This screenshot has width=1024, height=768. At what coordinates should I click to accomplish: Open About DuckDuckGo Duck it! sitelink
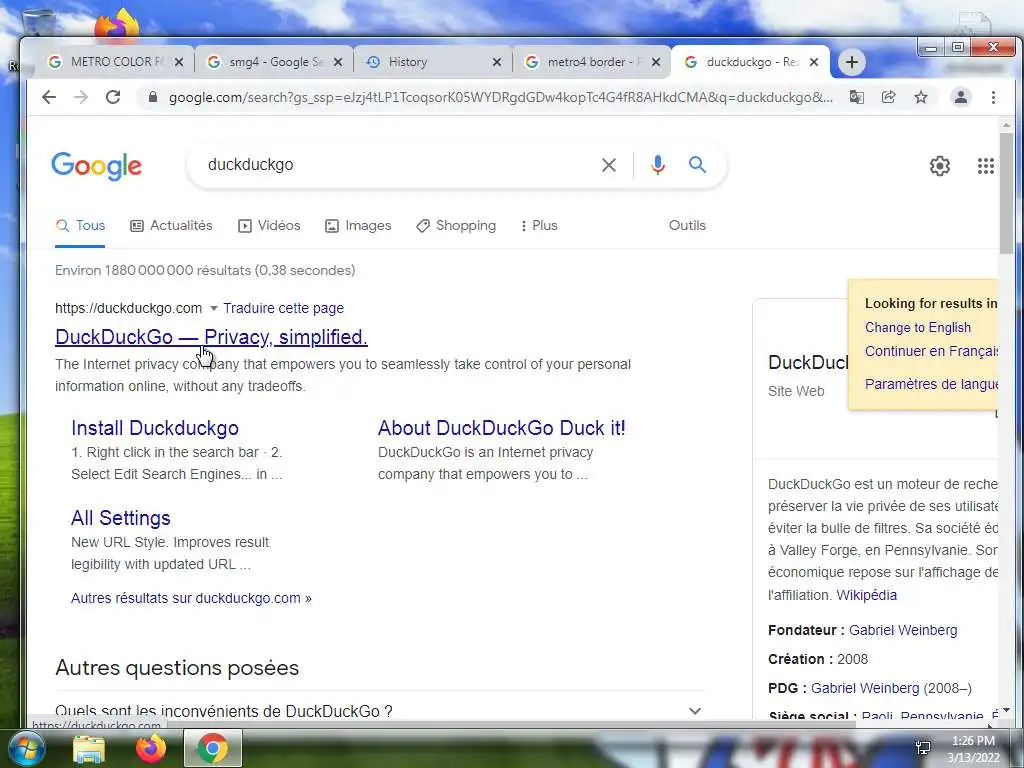click(x=502, y=428)
